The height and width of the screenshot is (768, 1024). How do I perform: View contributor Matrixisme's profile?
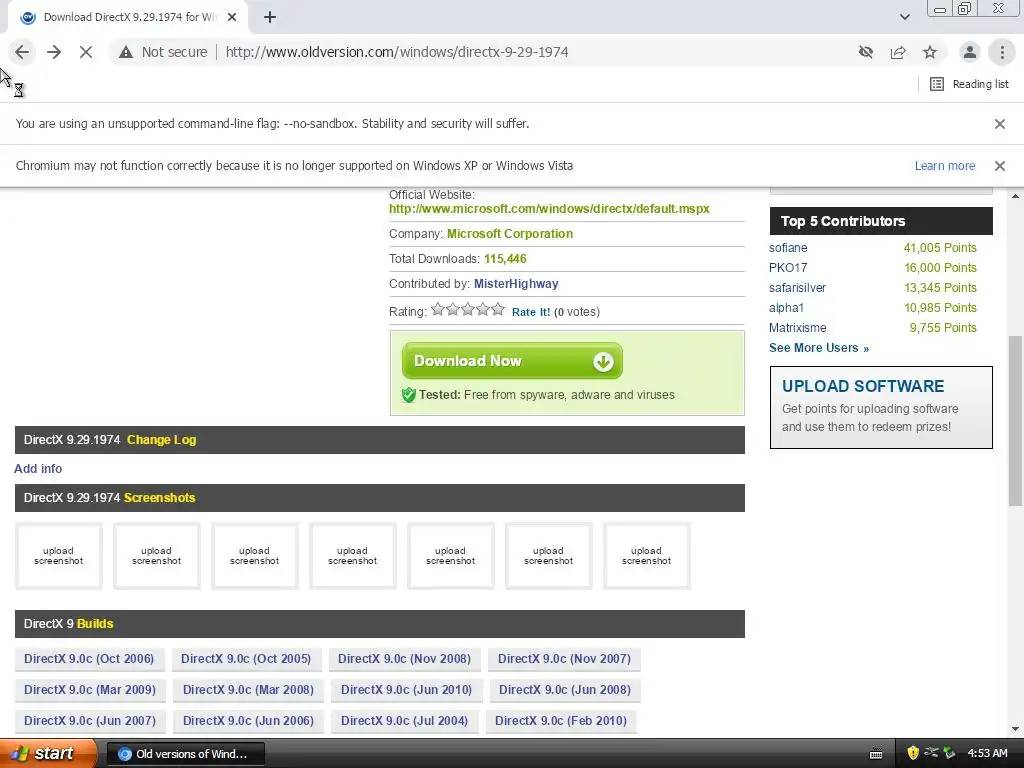coord(797,328)
